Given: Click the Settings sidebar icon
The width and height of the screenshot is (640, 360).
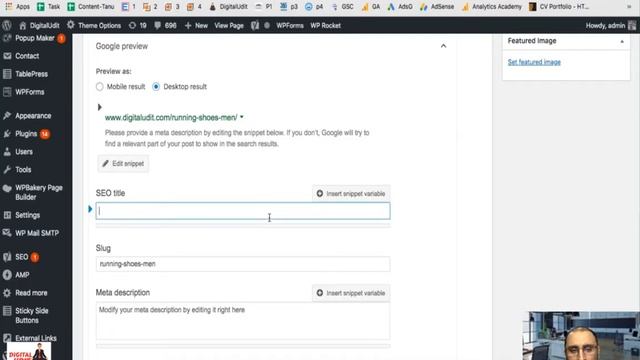Looking at the screenshot, I should tap(7, 215).
